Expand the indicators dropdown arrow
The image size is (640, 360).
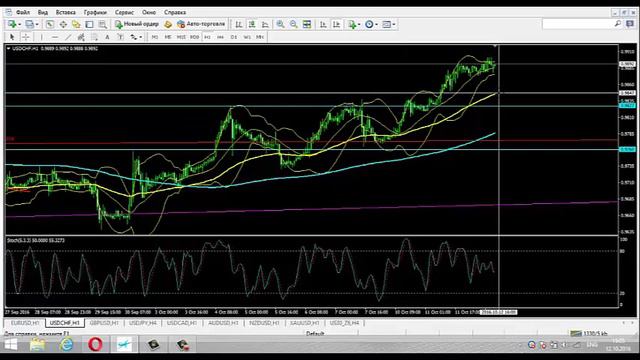point(359,24)
